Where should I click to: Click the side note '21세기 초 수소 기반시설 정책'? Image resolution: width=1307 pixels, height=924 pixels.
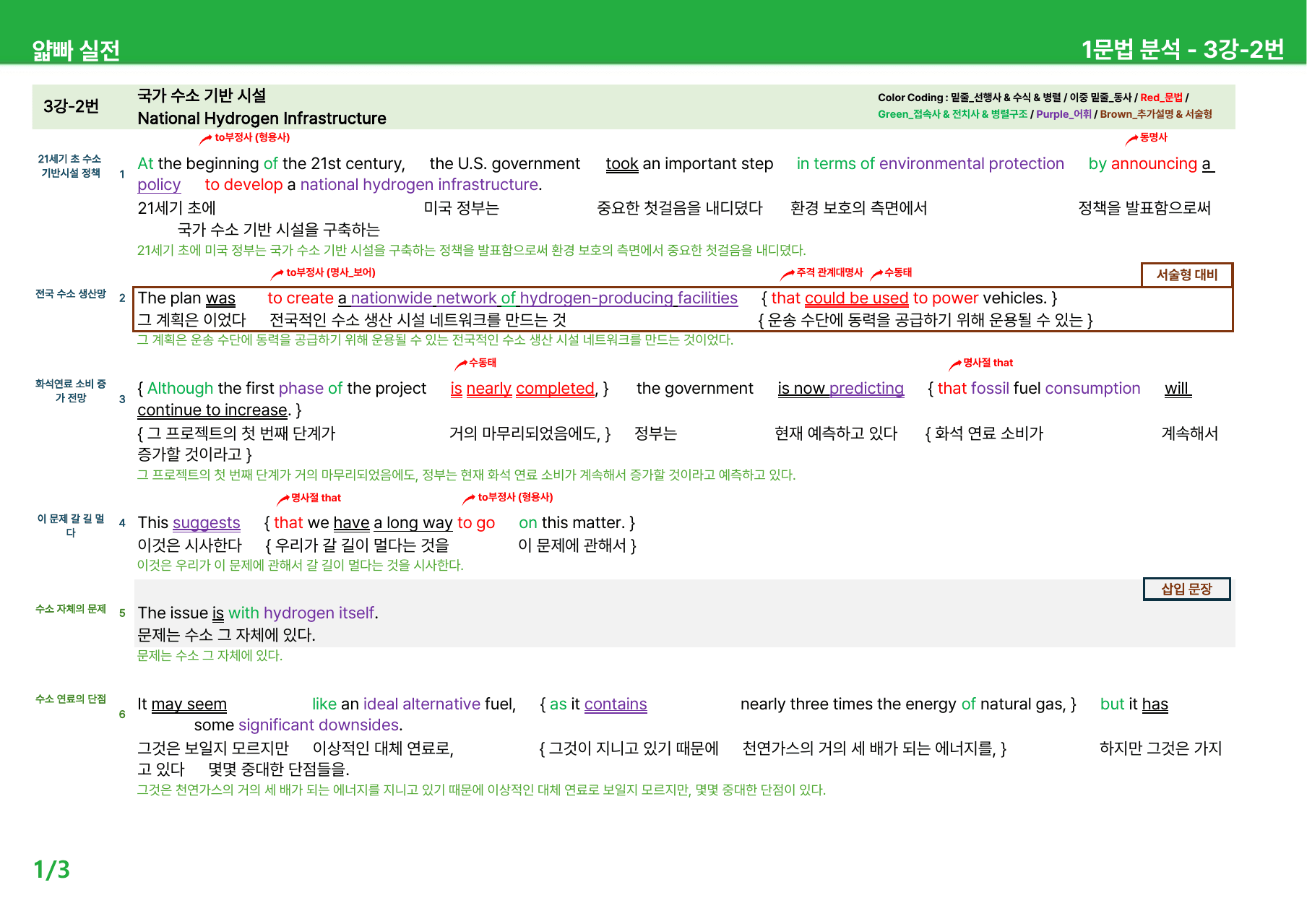(x=70, y=165)
